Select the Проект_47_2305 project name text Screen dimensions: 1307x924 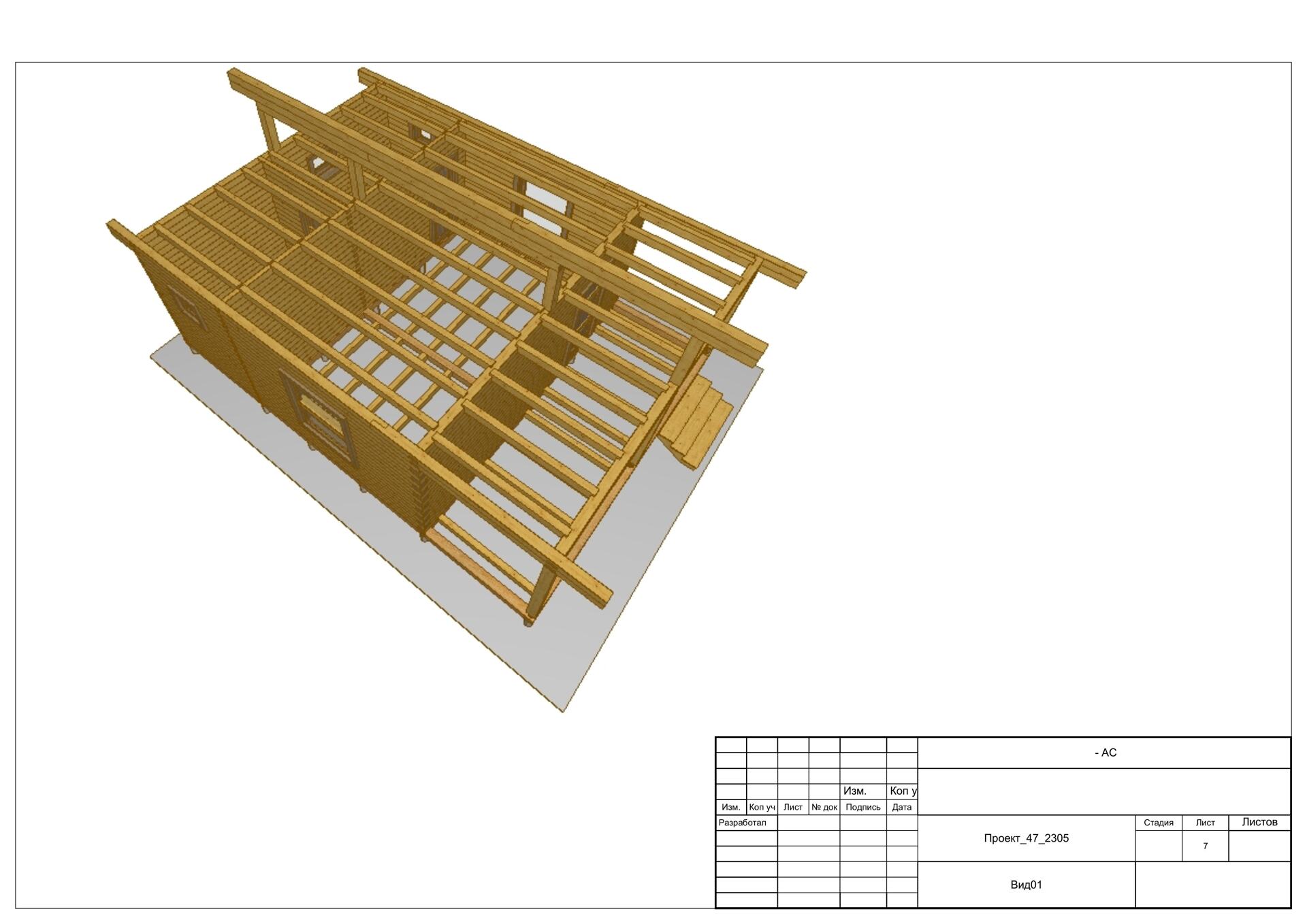click(1026, 838)
